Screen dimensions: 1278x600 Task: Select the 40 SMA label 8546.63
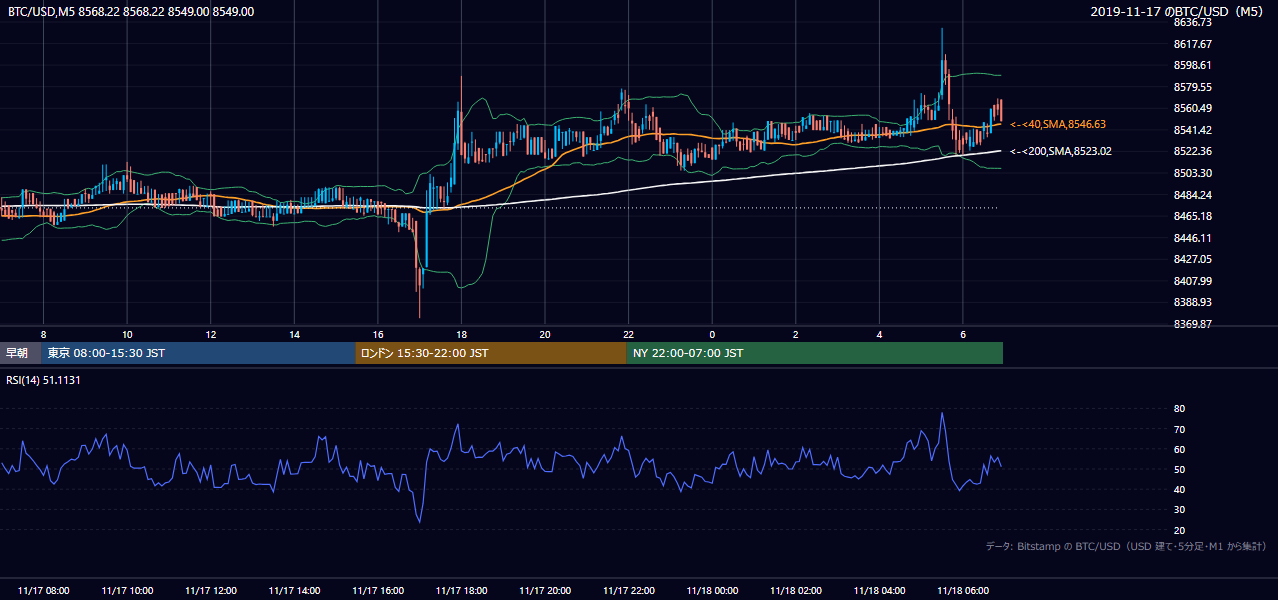1058,124
